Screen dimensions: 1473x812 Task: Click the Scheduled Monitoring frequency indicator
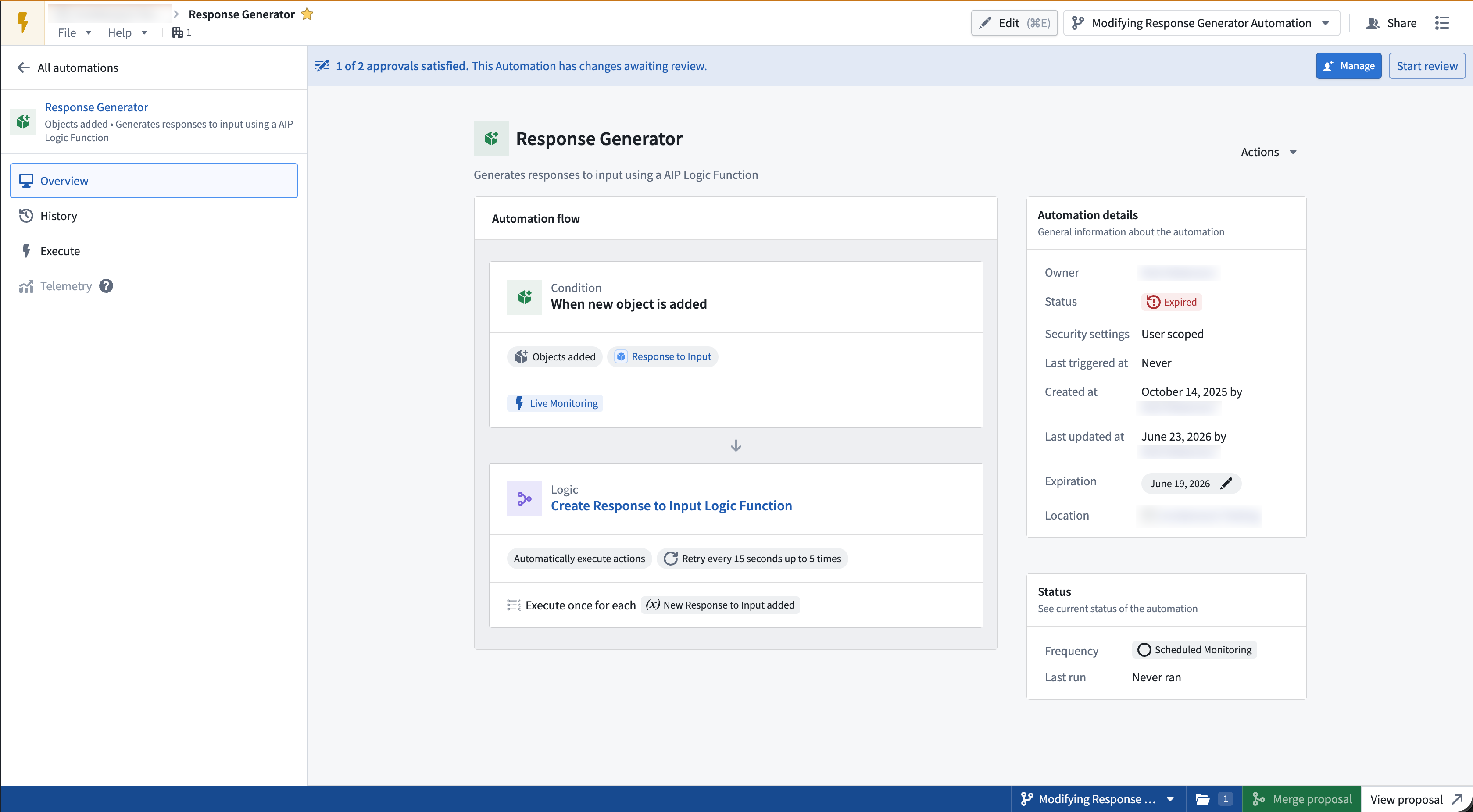[x=1194, y=650]
